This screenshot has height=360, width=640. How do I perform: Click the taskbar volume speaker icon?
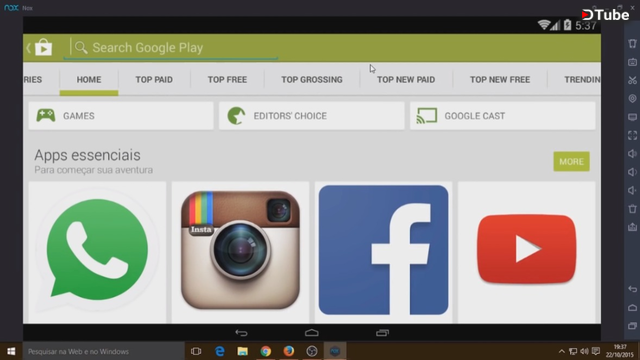pos(584,351)
